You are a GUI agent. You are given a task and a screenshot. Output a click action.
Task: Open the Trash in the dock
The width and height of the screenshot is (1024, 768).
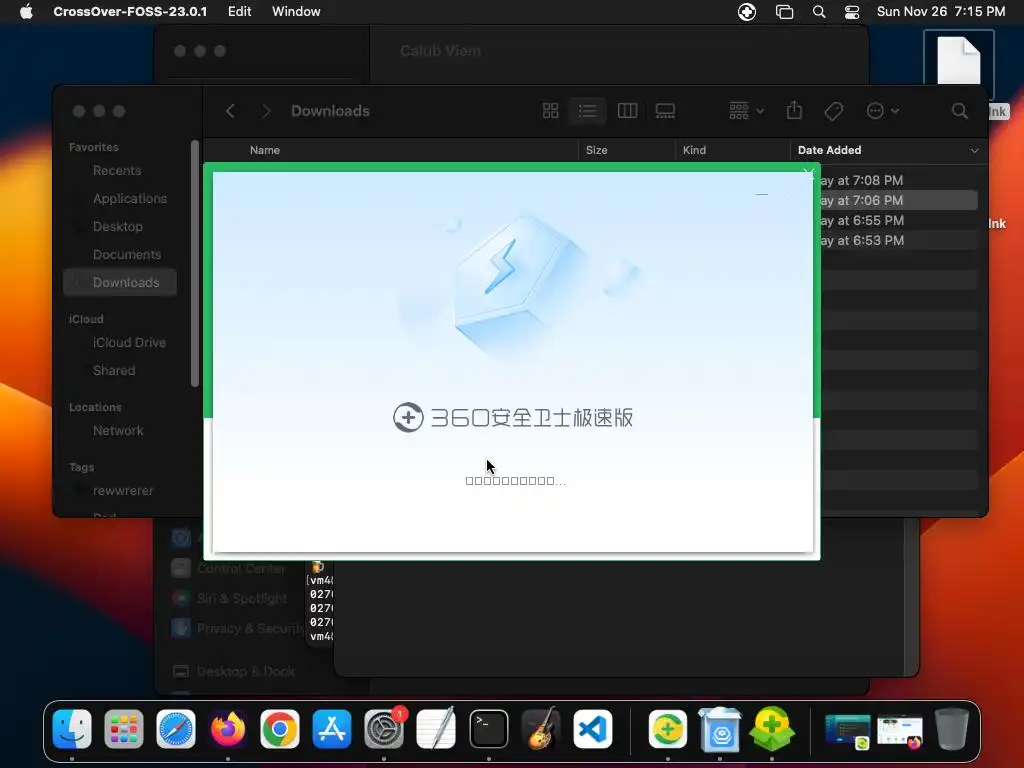tap(952, 729)
